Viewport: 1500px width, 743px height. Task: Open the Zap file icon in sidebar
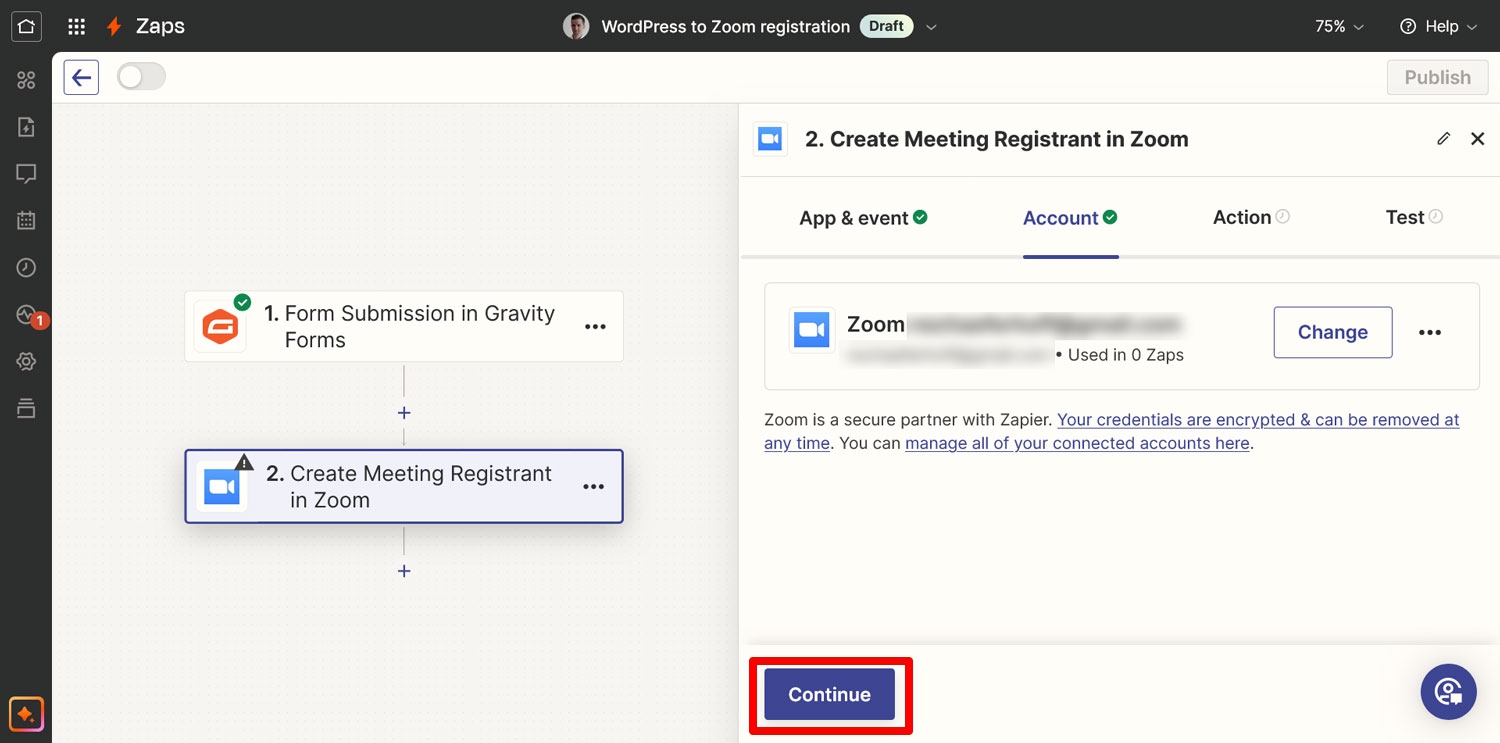(26, 127)
